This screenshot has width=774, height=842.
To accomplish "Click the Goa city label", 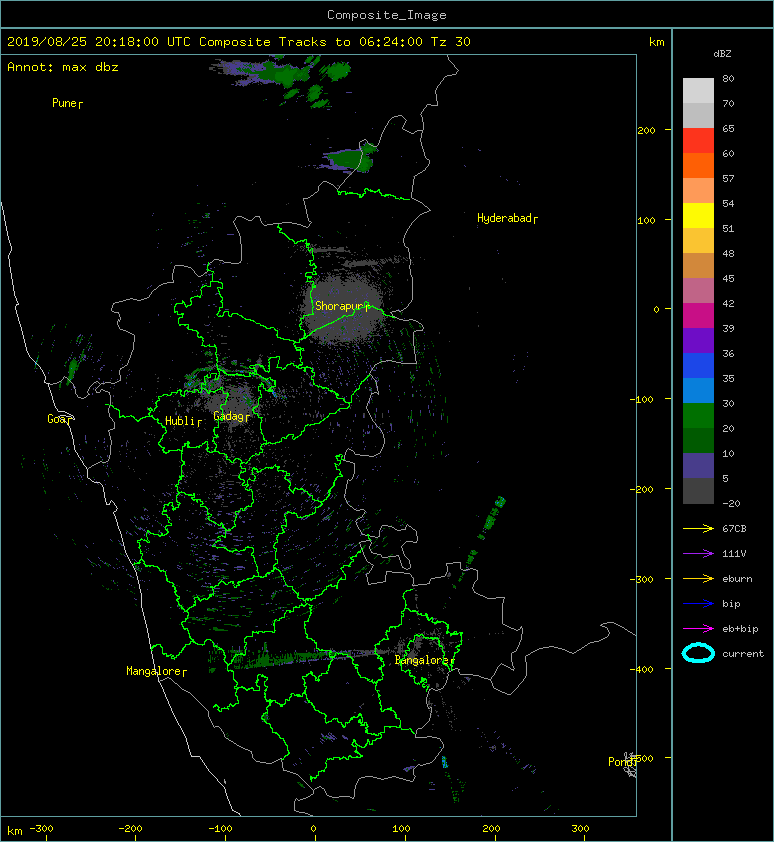I will point(57,419).
